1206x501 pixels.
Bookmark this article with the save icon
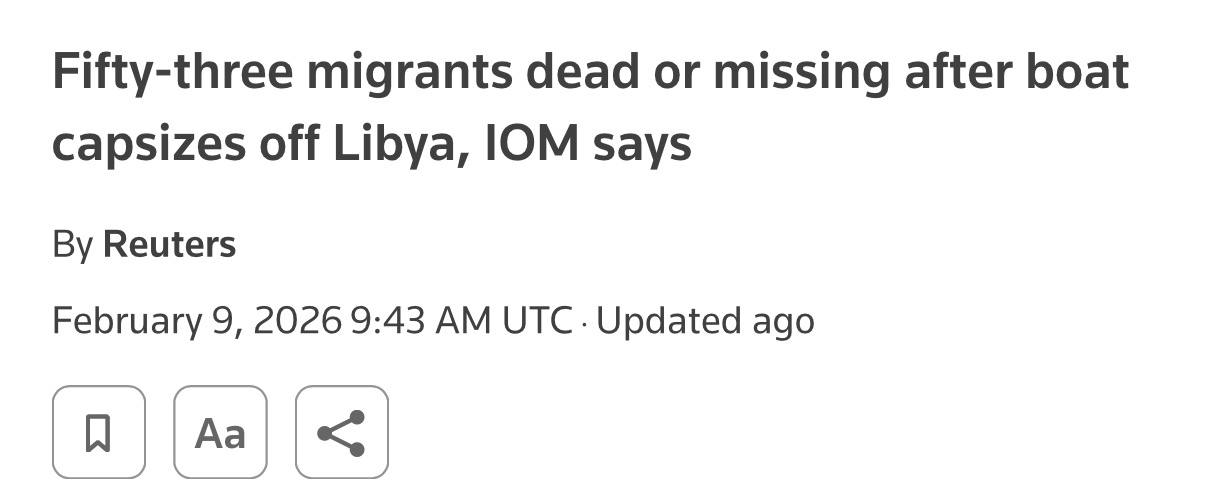(x=98, y=432)
